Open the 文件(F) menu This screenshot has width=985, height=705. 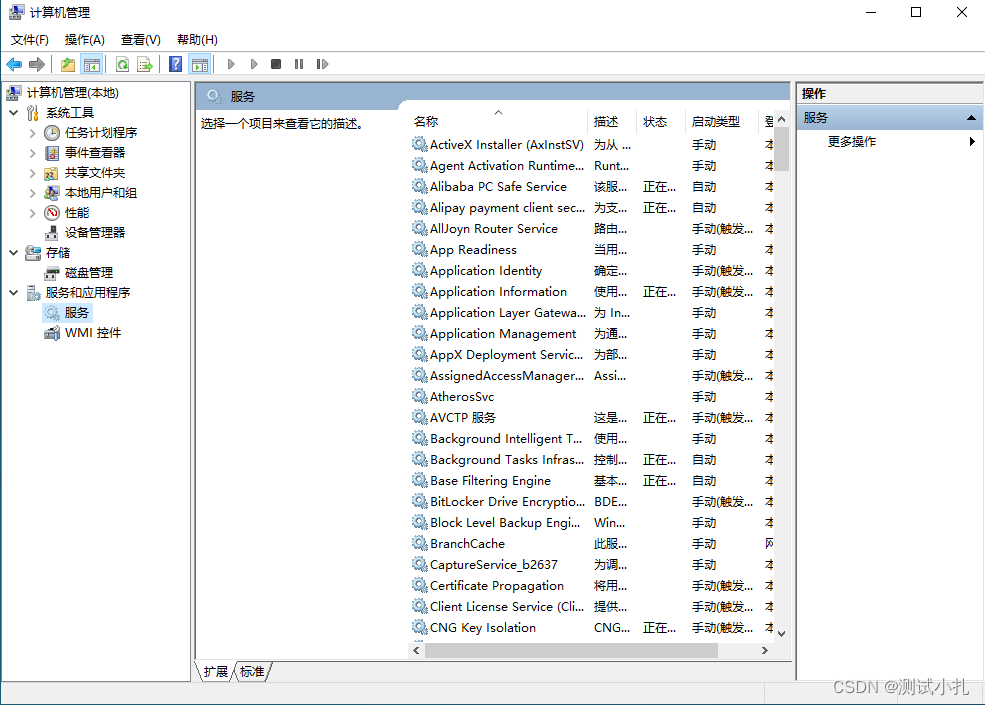[x=30, y=40]
